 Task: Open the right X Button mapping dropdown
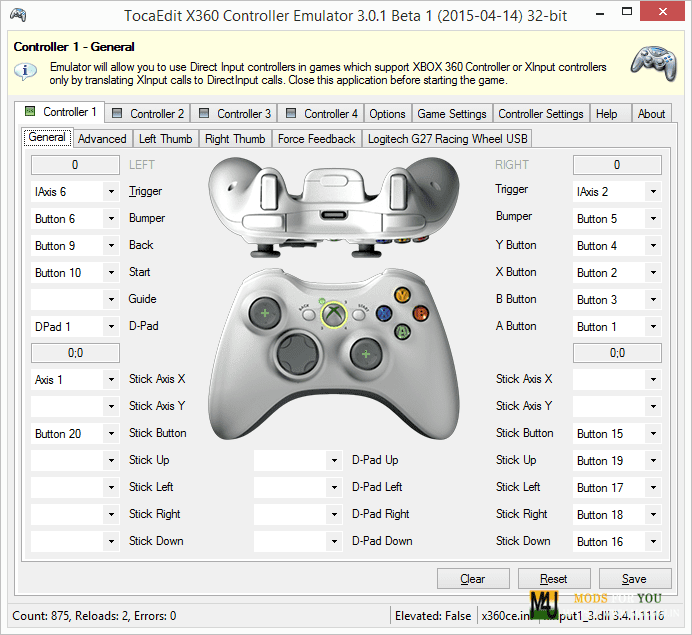tap(653, 272)
